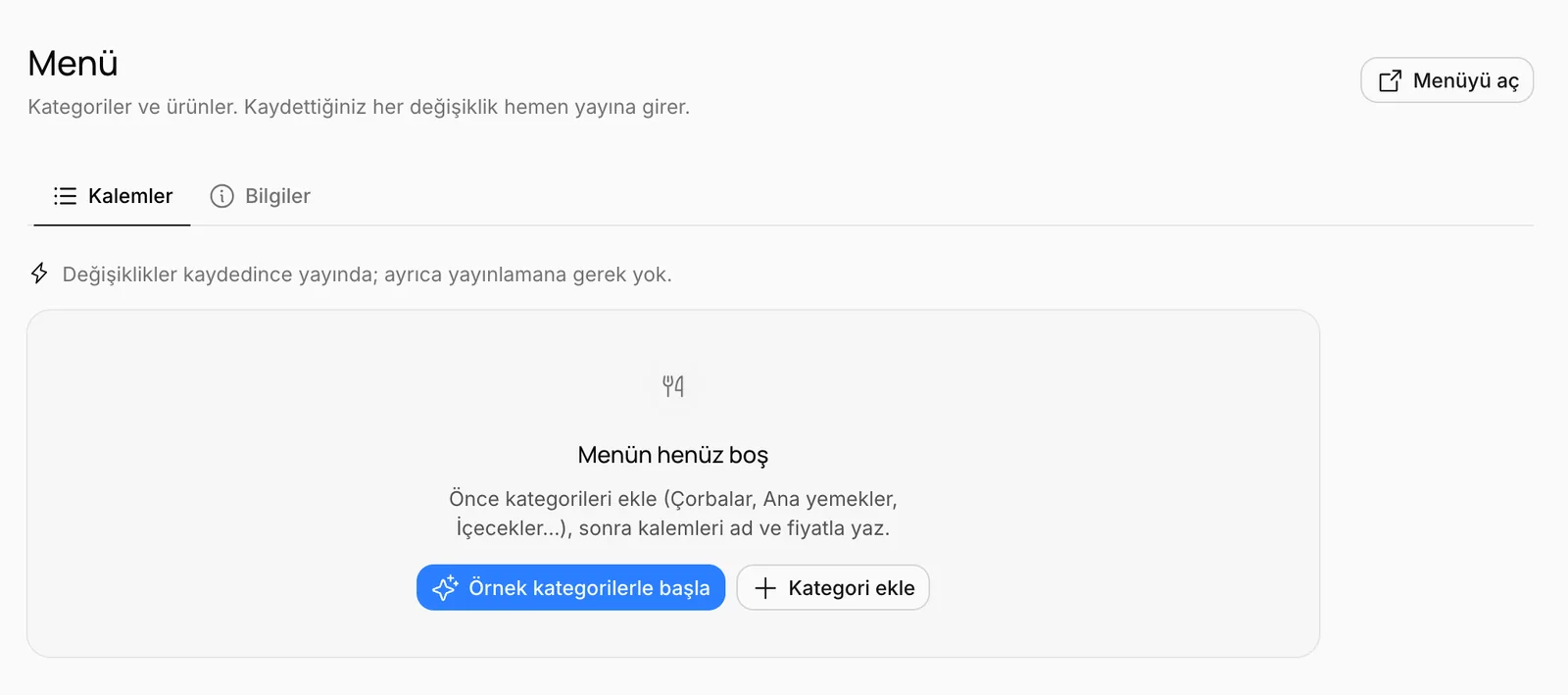Switch to the Kalemler tab

tap(113, 196)
